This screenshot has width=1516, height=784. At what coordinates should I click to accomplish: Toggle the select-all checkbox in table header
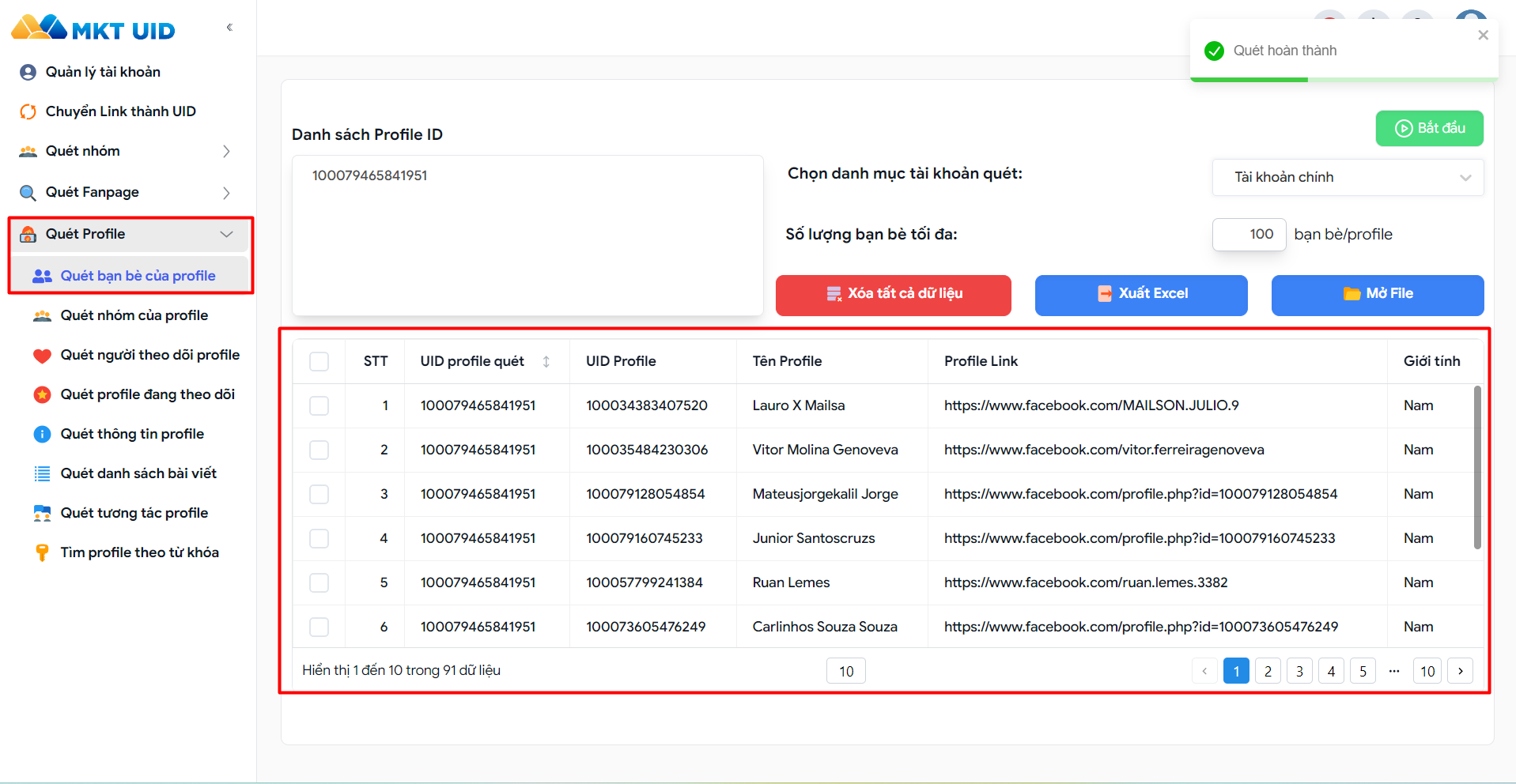tap(319, 361)
